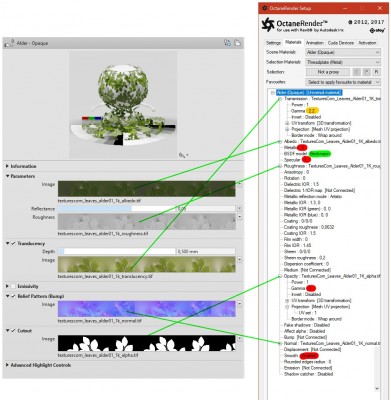Switch to the Cuda Devices tab
The width and height of the screenshot is (391, 400).
[x=340, y=43]
